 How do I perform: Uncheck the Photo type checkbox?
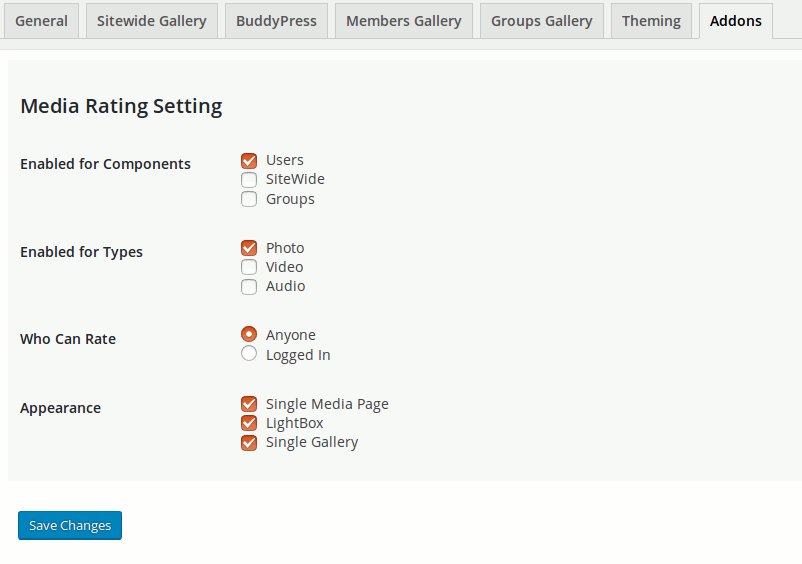249,248
